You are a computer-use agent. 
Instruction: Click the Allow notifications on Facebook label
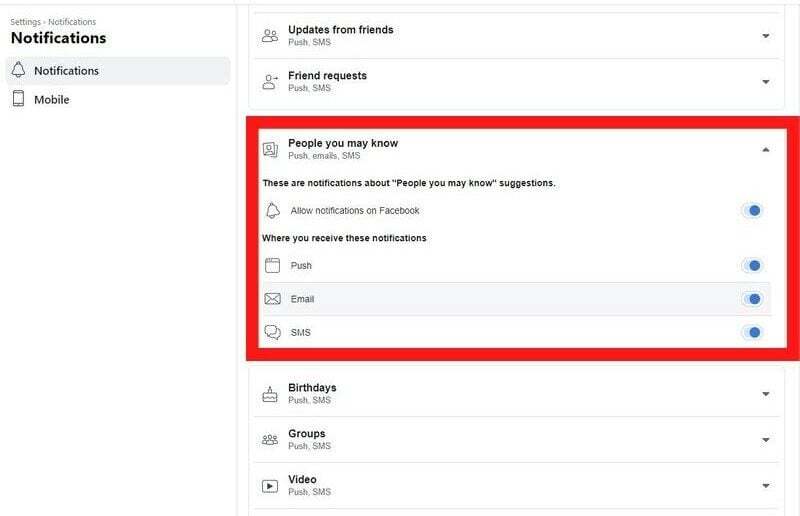coord(355,210)
